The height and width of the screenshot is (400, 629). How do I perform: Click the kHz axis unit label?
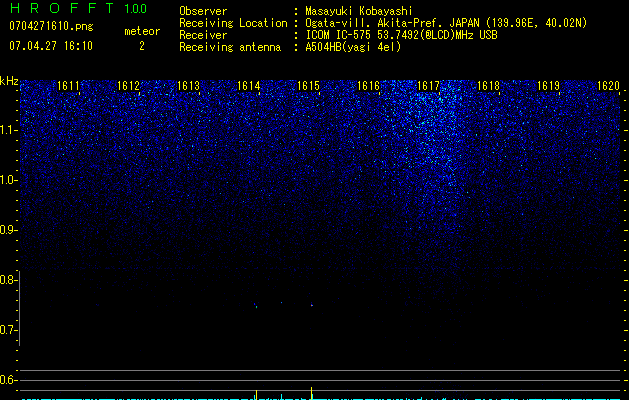[x=9, y=81]
